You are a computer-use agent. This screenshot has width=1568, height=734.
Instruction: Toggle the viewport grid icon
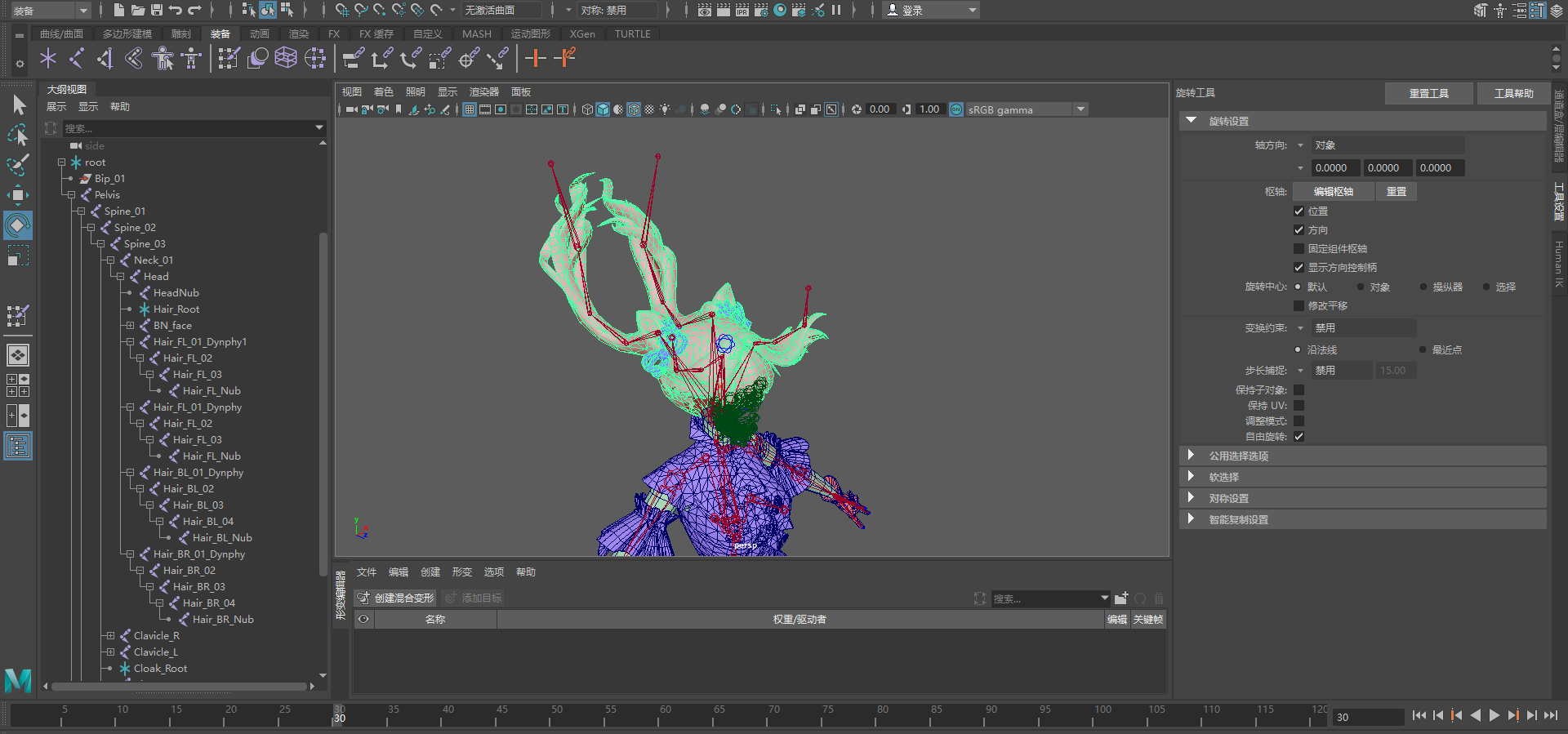click(470, 109)
